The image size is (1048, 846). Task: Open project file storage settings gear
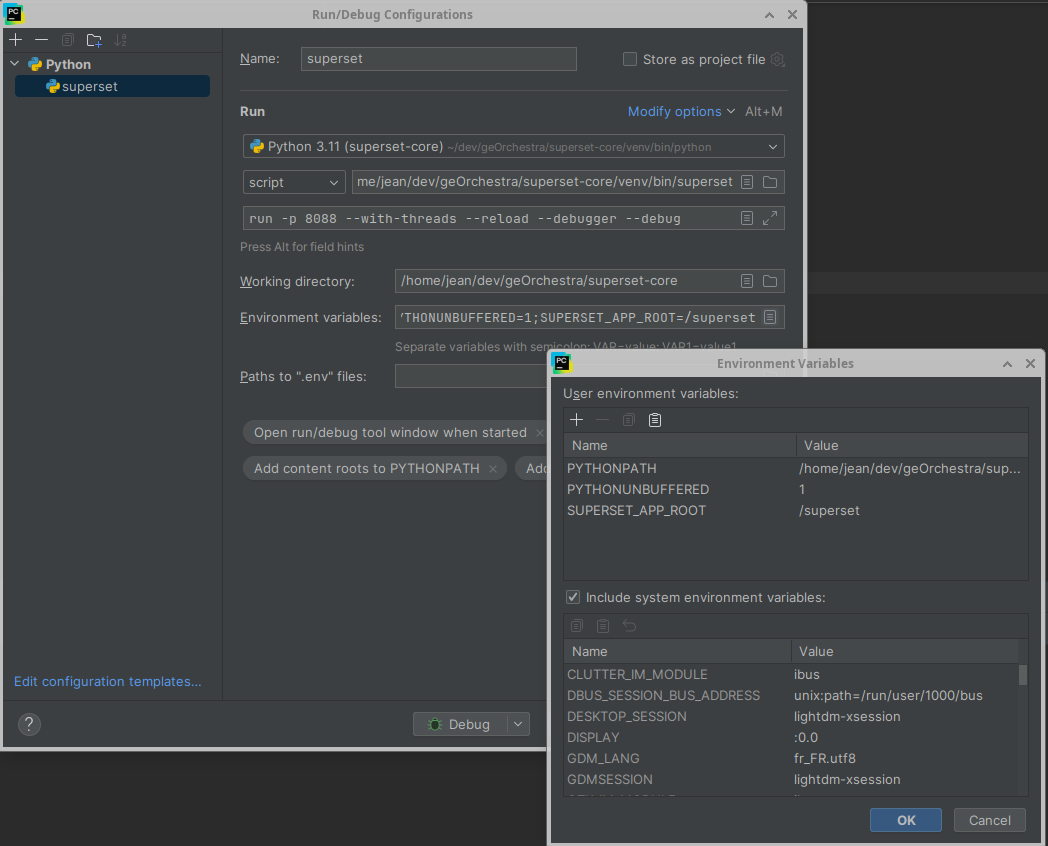pyautogui.click(x=777, y=59)
